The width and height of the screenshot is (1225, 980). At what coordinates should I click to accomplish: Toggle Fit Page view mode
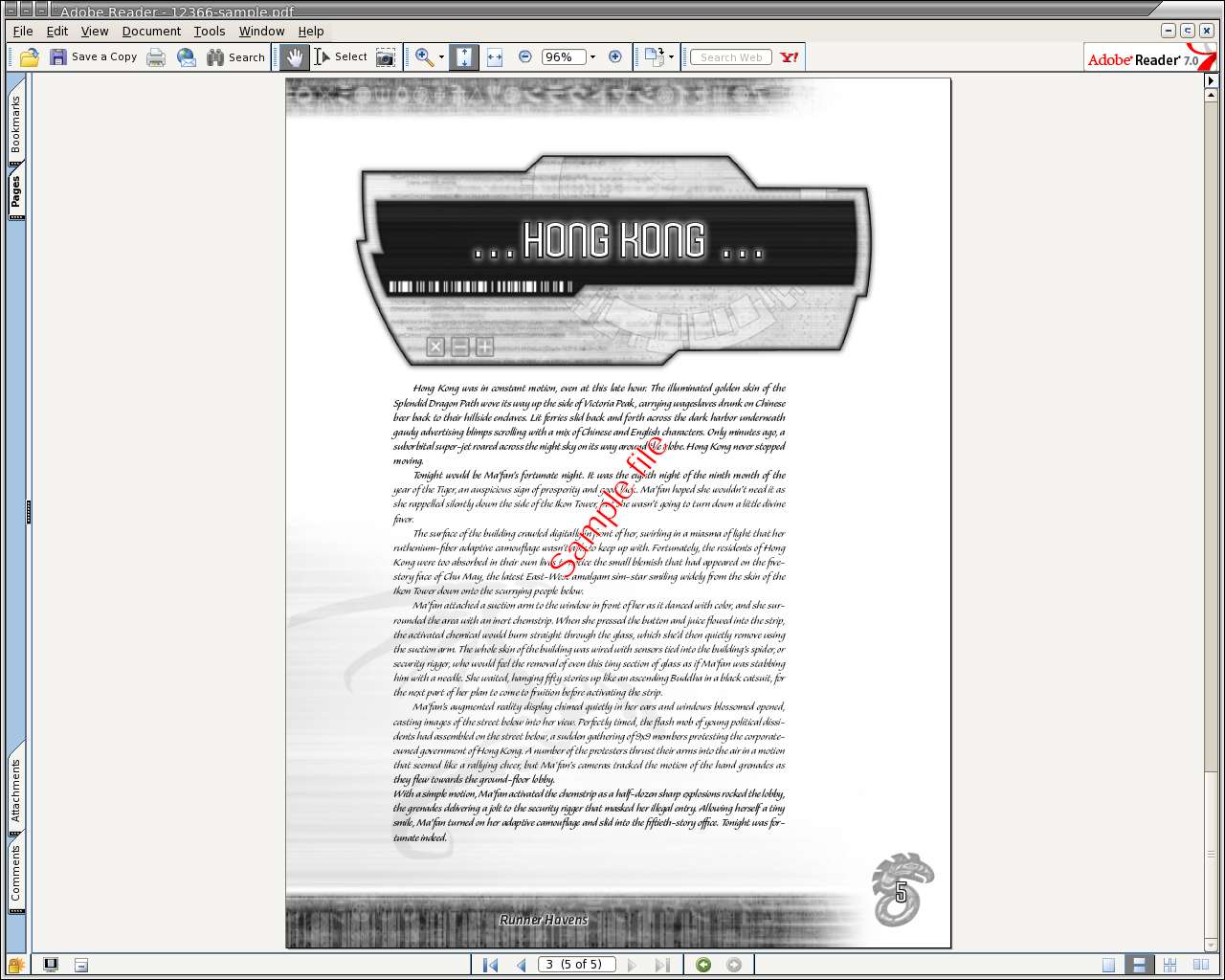[464, 57]
